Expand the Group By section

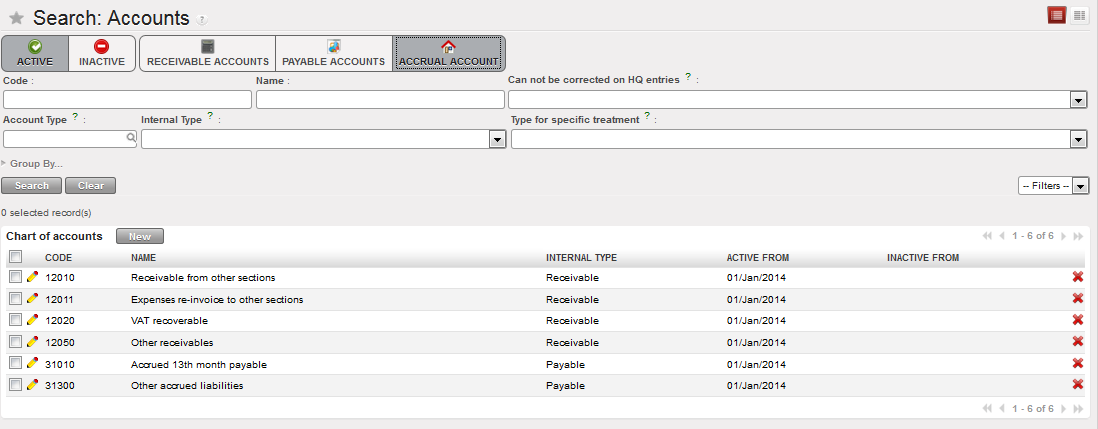[36, 163]
